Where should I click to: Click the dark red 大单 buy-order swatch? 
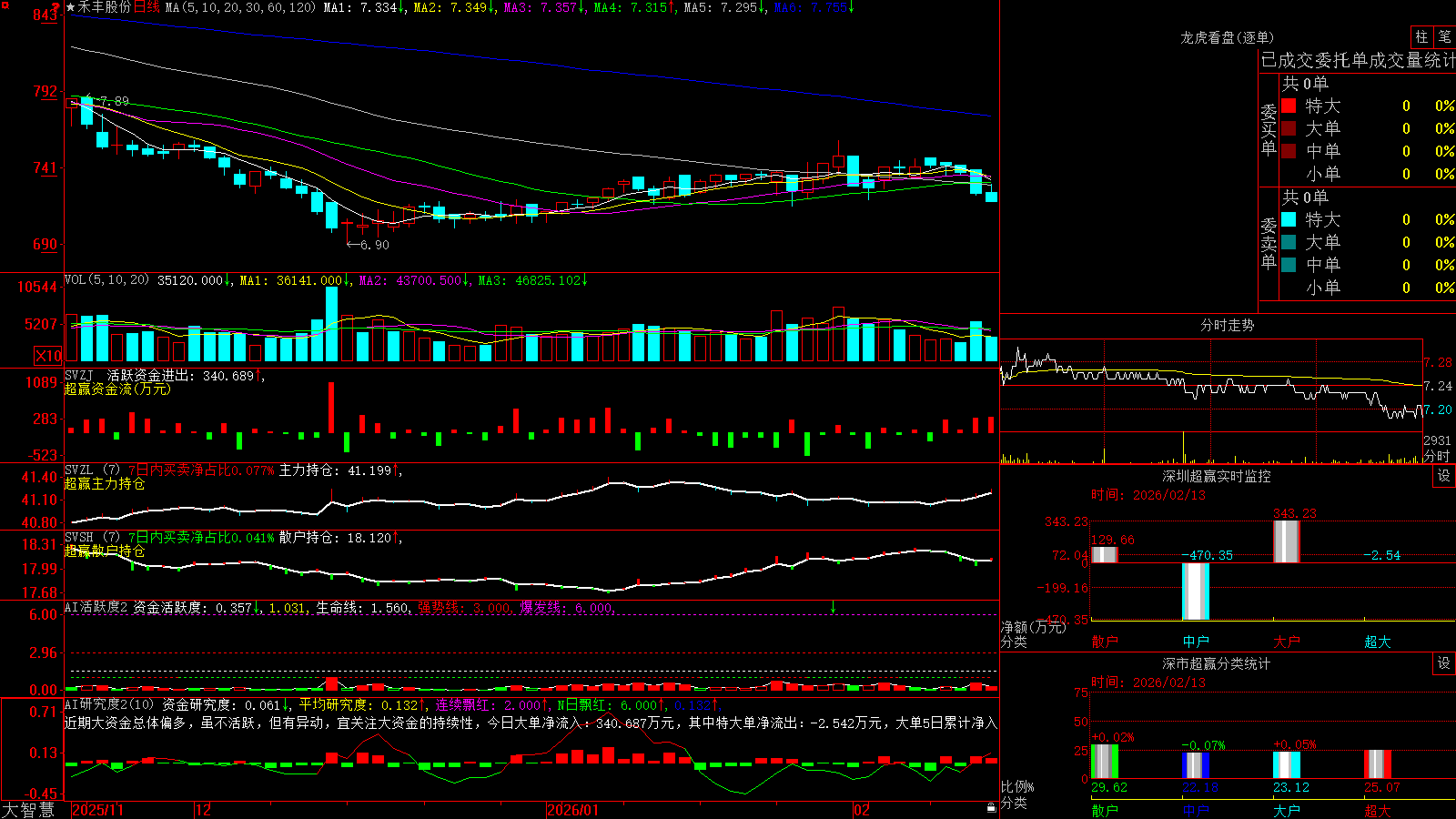[1289, 128]
